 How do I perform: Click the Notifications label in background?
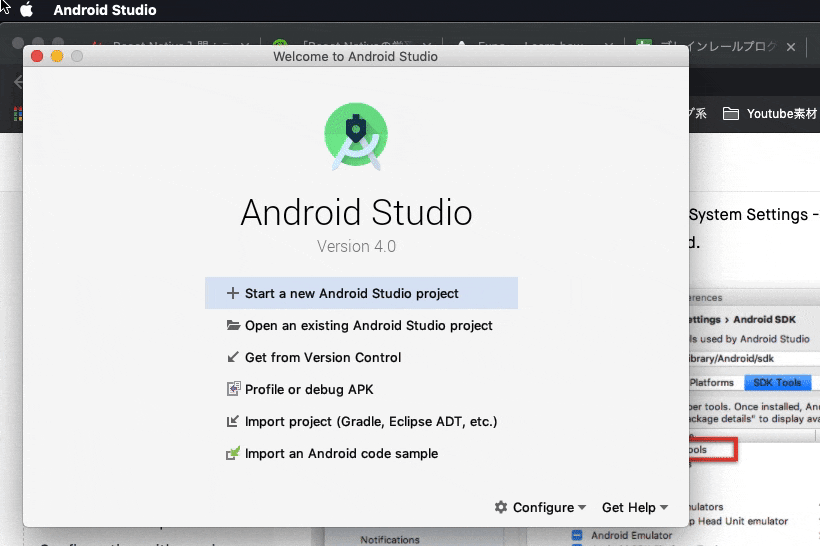390,539
